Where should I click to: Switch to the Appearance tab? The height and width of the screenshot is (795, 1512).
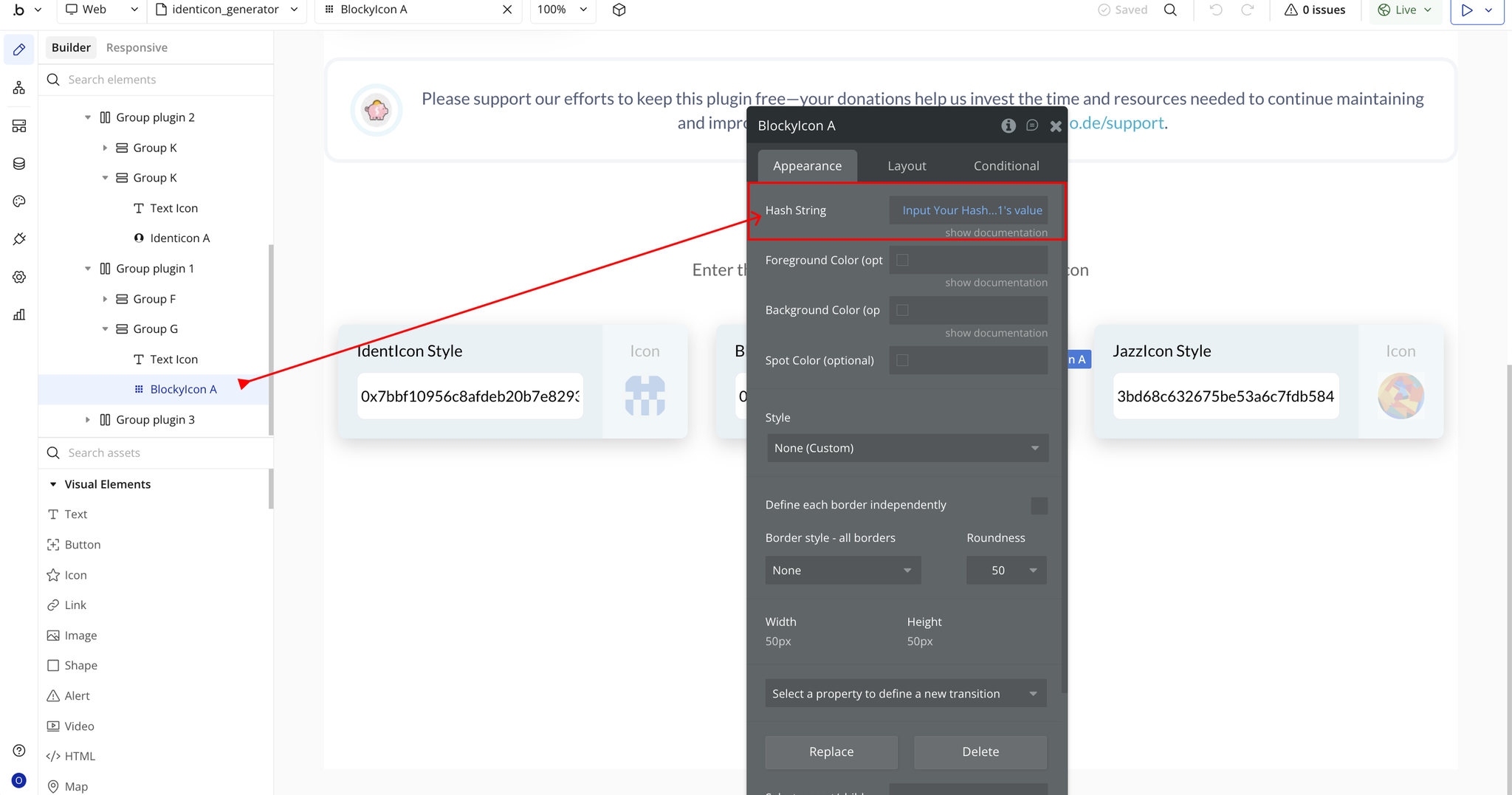pyautogui.click(x=807, y=166)
